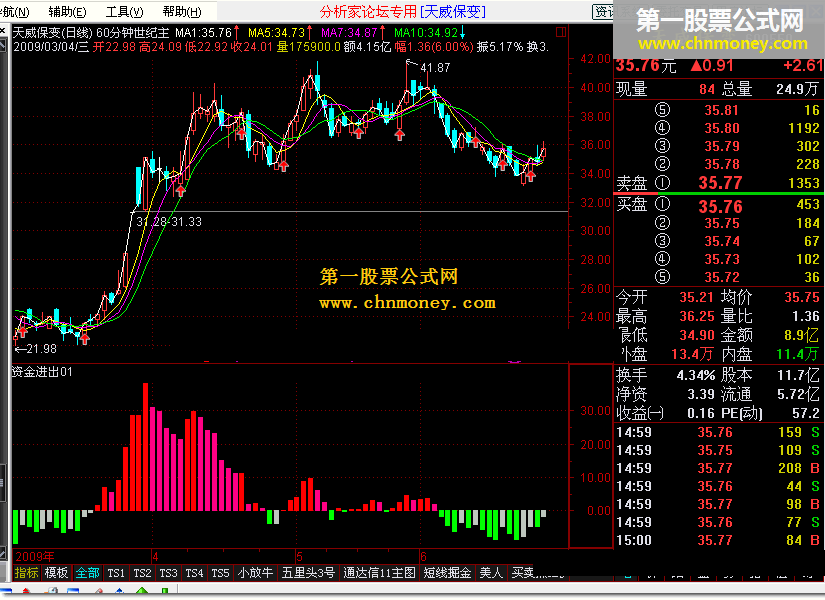Click month 5 marker on time axis
This screenshot has width=825, height=600.
click(x=299, y=556)
